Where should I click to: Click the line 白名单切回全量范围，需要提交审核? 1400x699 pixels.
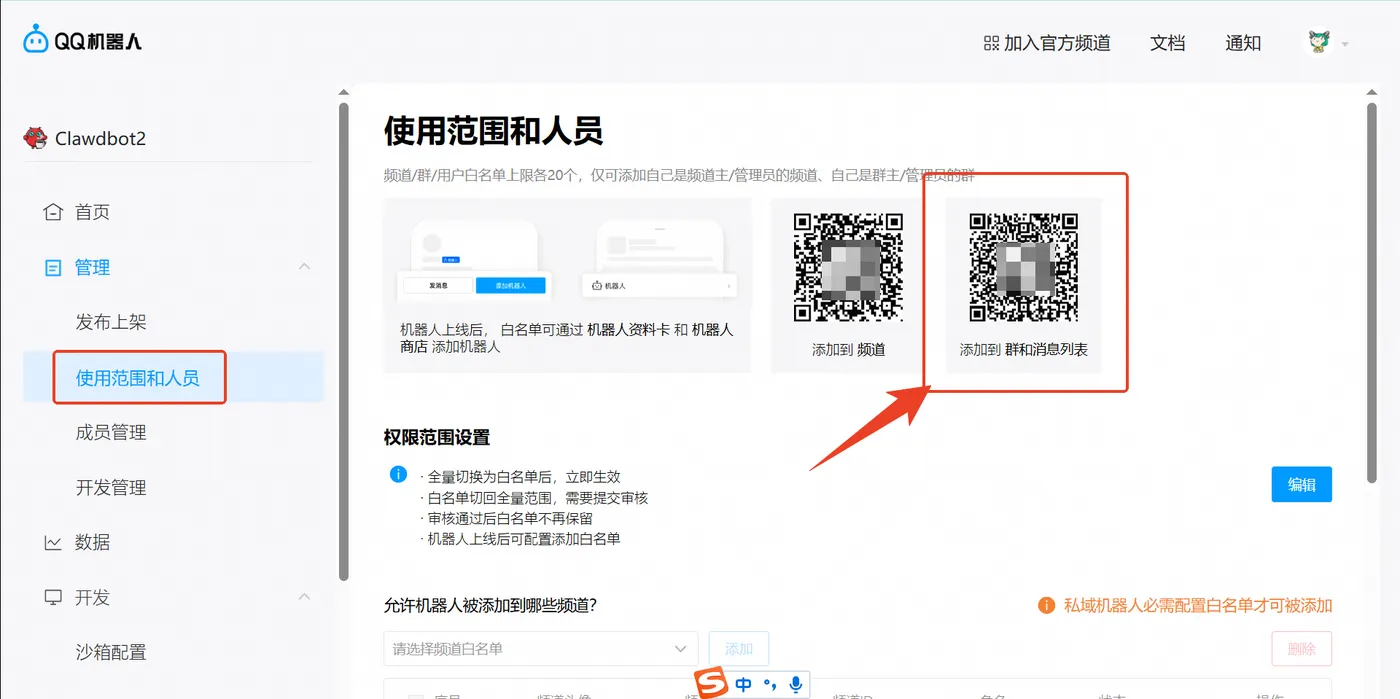534,497
